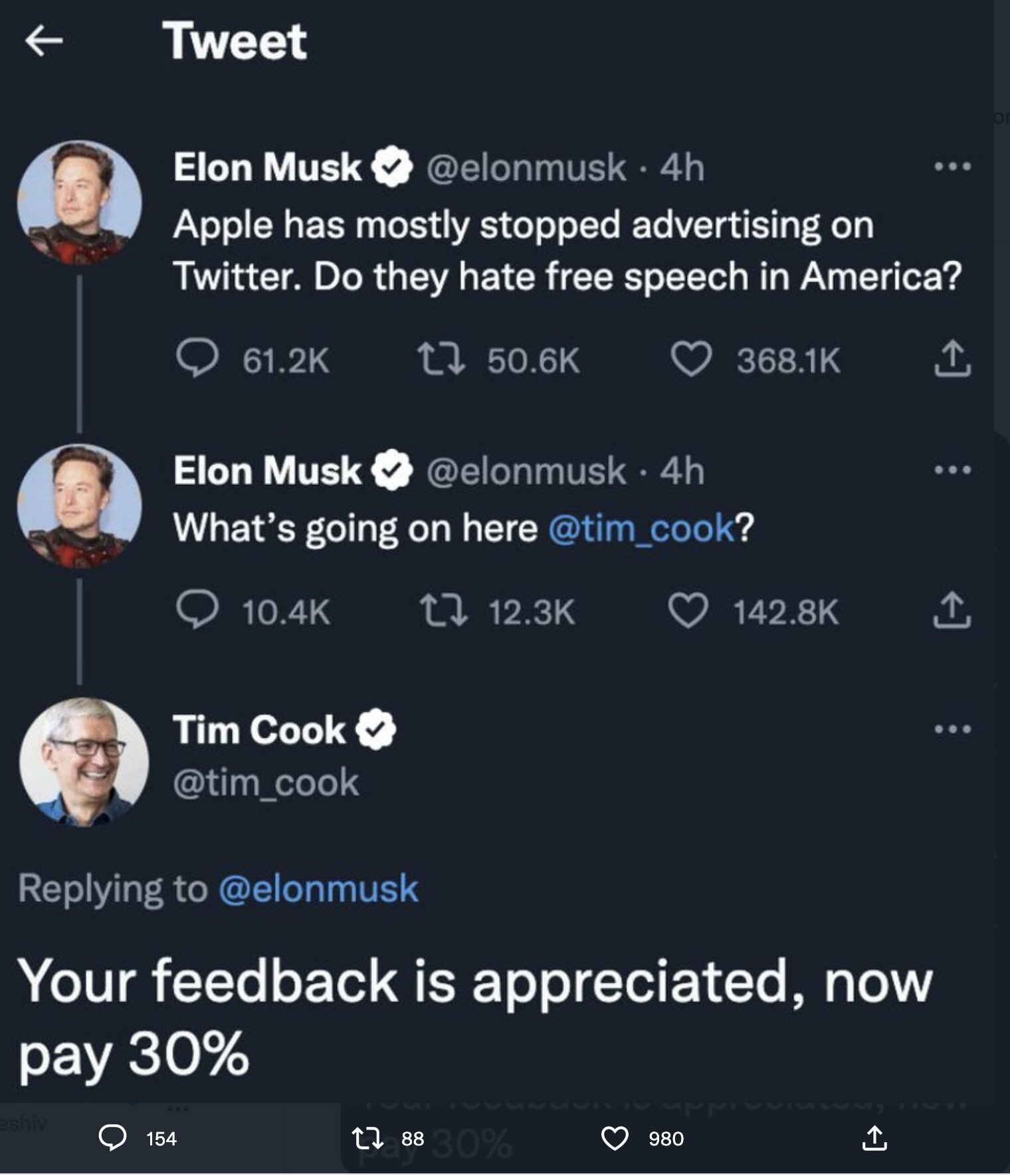Open more options on first Elon tweet
Image resolution: width=1010 pixels, height=1176 pixels.
tap(952, 167)
